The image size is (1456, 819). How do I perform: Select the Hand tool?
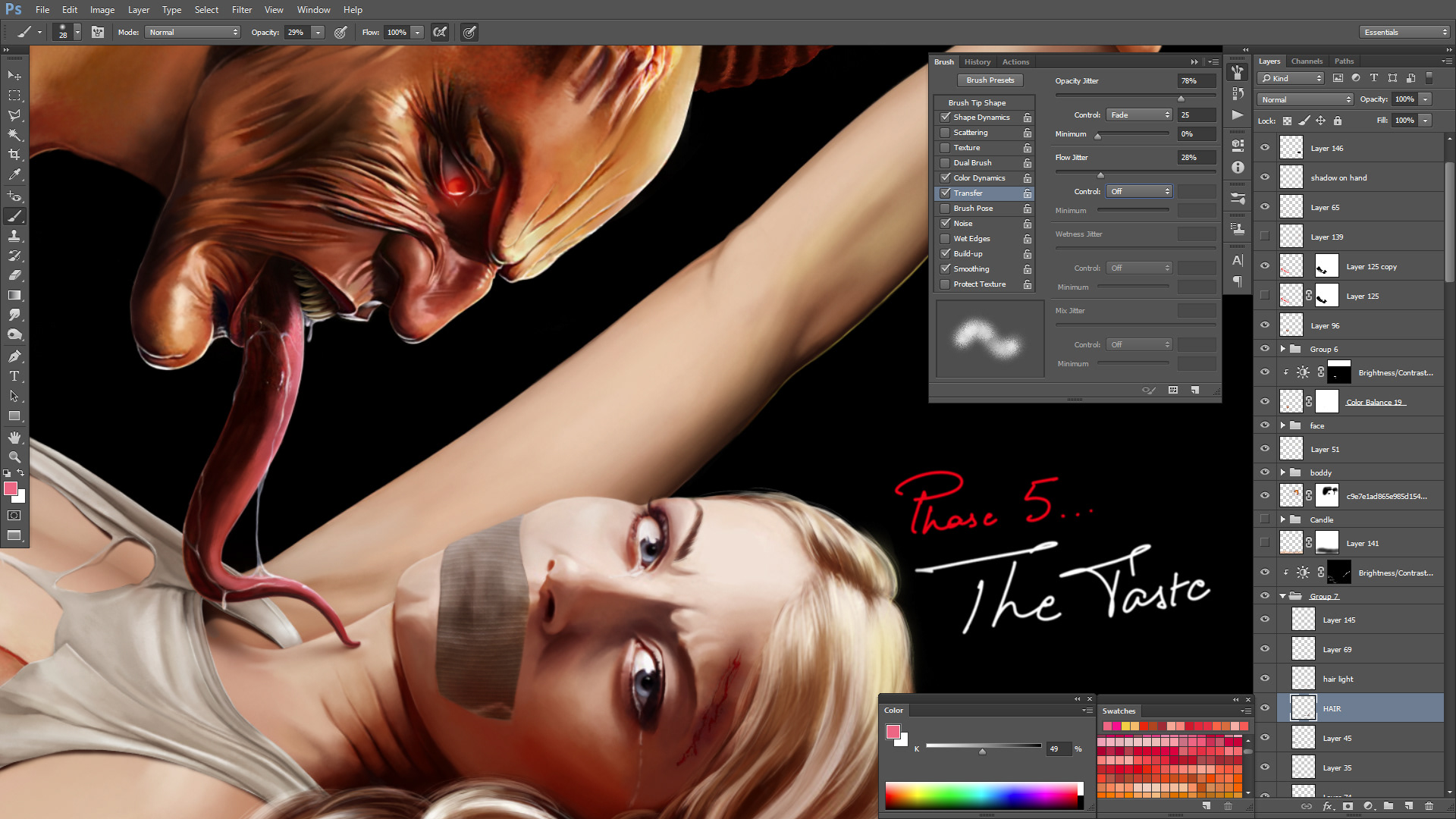14,438
